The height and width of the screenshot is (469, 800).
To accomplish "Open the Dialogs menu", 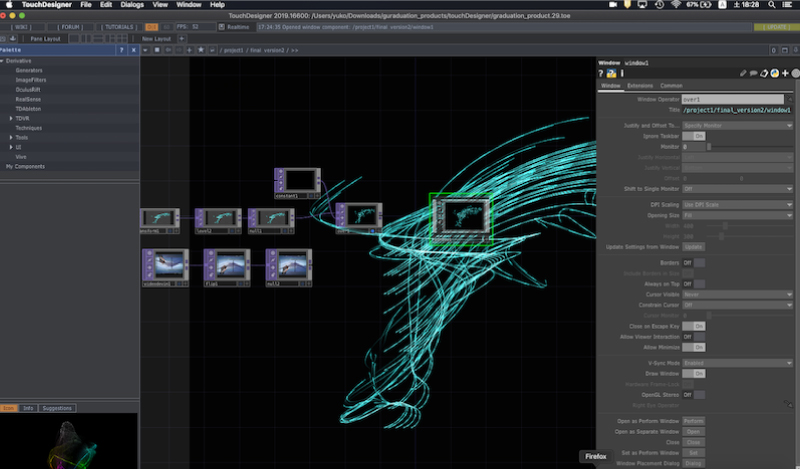I will pos(132,5).
